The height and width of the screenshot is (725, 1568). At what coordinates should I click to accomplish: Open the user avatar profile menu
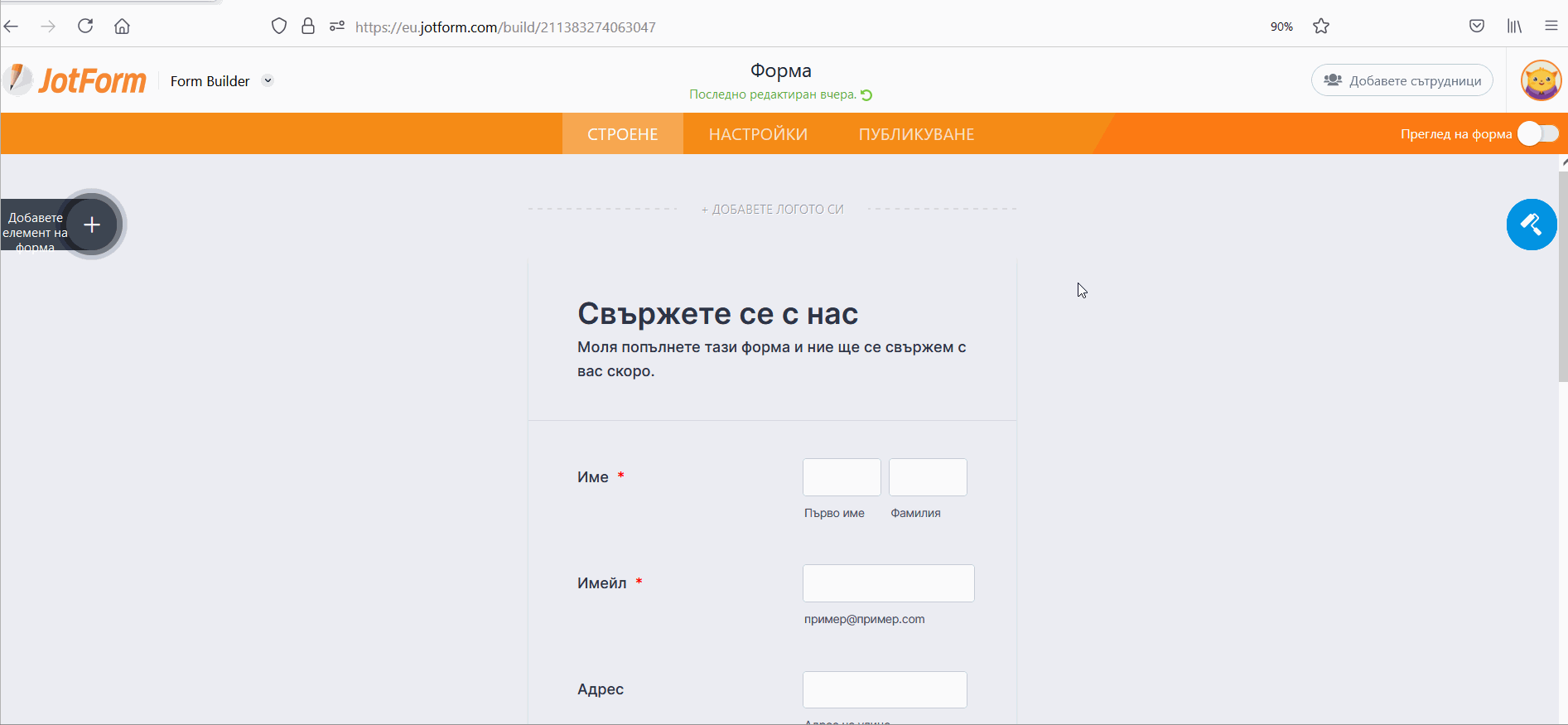coord(1541,80)
